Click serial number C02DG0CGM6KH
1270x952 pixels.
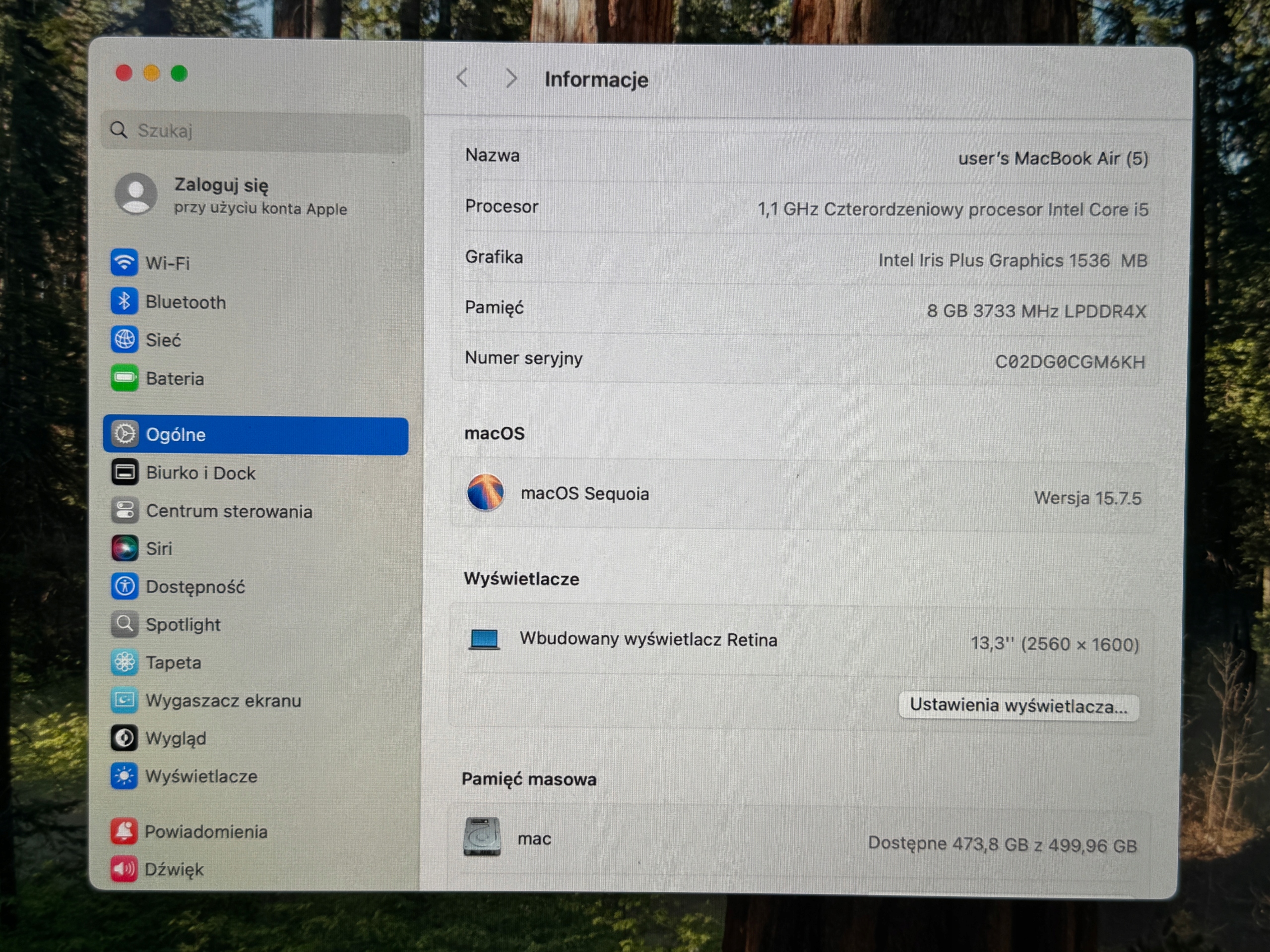[1070, 362]
